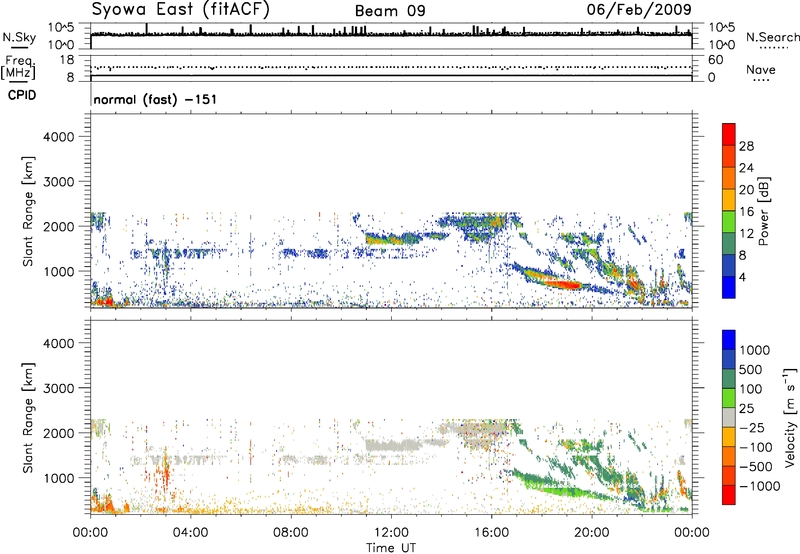Click the gray segment of the velocity colorbar
The image size is (800, 554).
(729, 417)
